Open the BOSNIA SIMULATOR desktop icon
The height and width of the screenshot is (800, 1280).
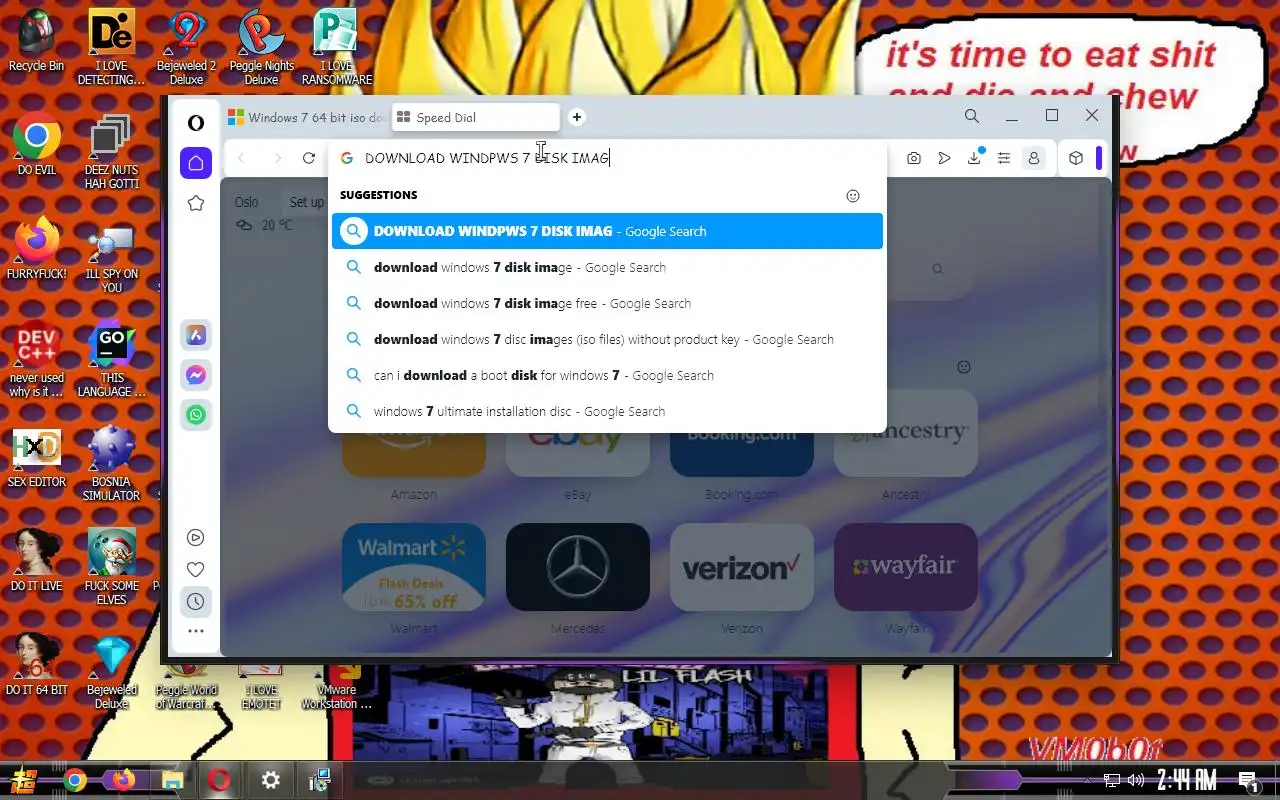tap(112, 463)
